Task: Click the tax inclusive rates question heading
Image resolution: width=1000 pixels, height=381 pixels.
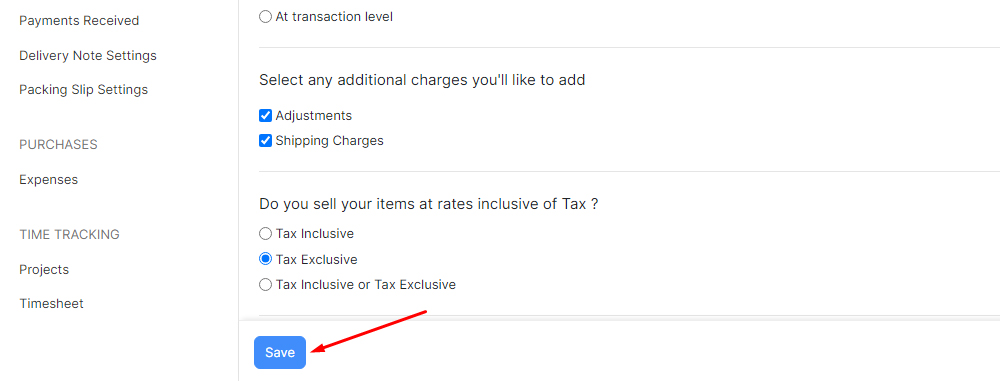Action: (x=429, y=204)
